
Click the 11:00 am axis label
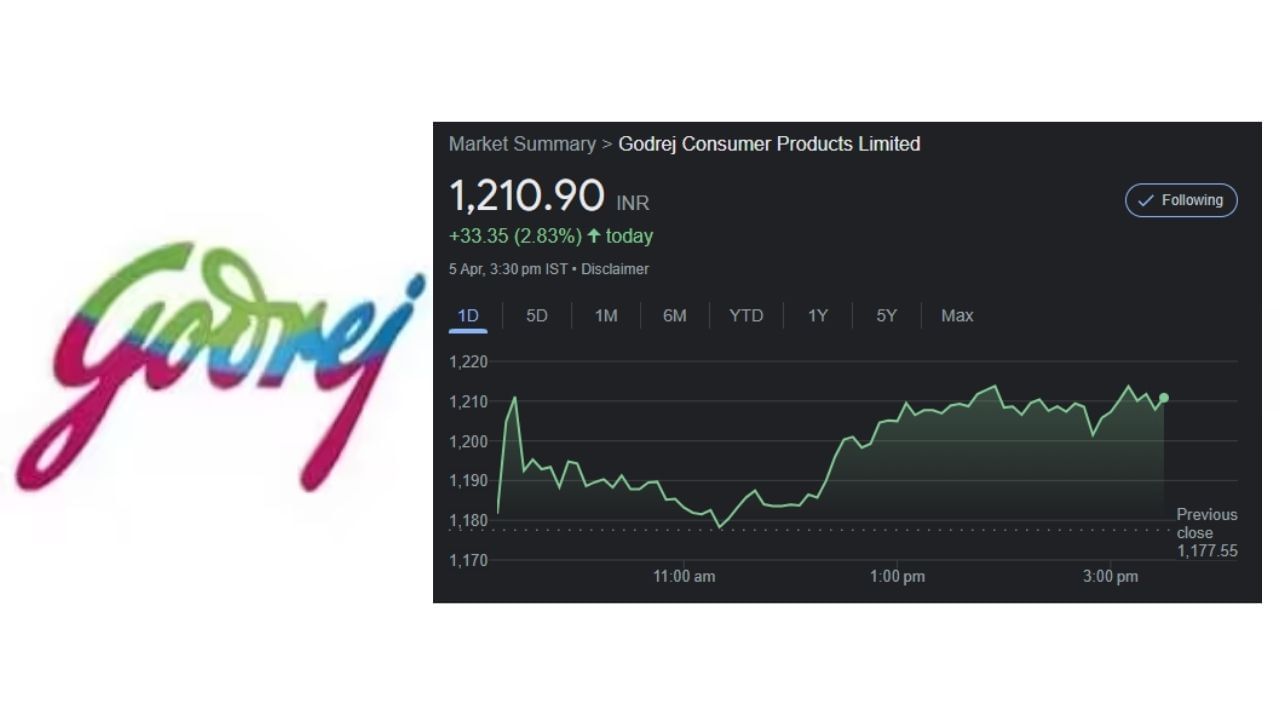[684, 577]
